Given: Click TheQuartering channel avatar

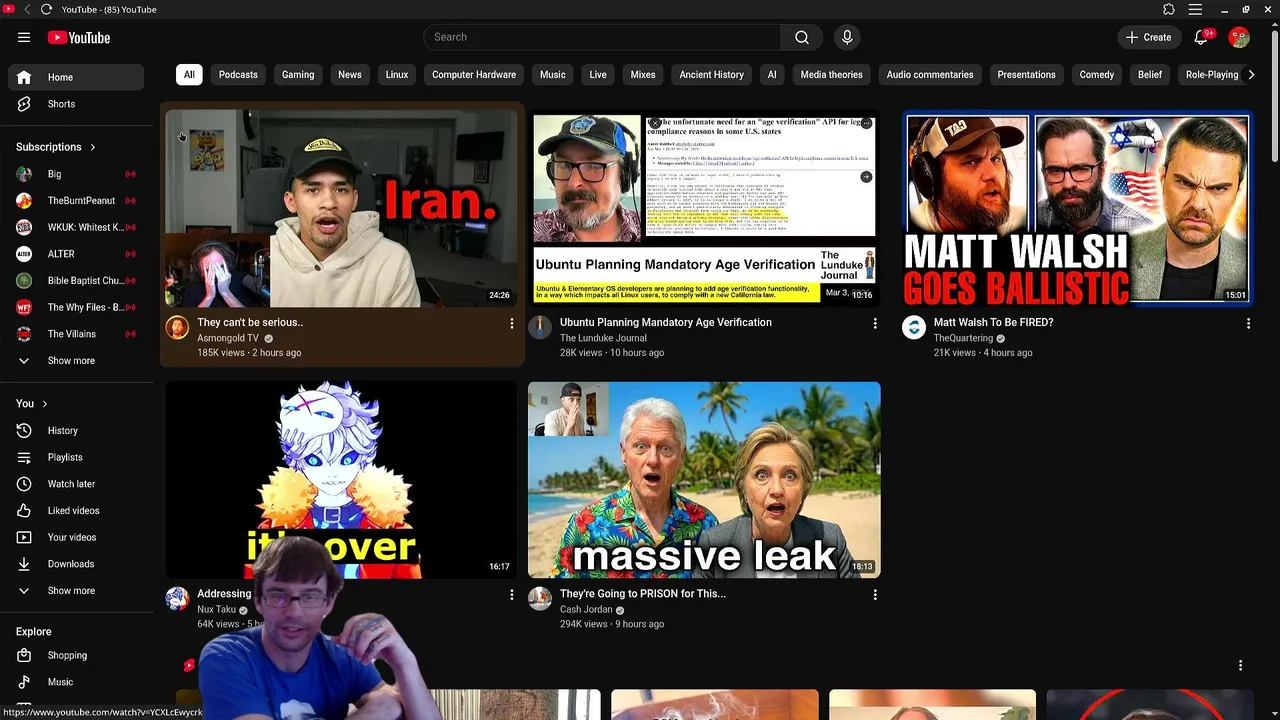Looking at the screenshot, I should click(x=914, y=327).
